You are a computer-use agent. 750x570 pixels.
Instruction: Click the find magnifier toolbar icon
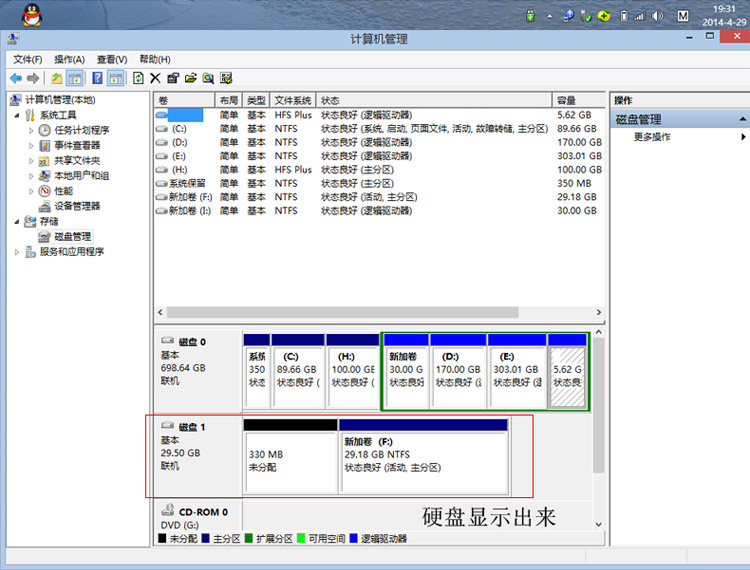pyautogui.click(x=208, y=78)
